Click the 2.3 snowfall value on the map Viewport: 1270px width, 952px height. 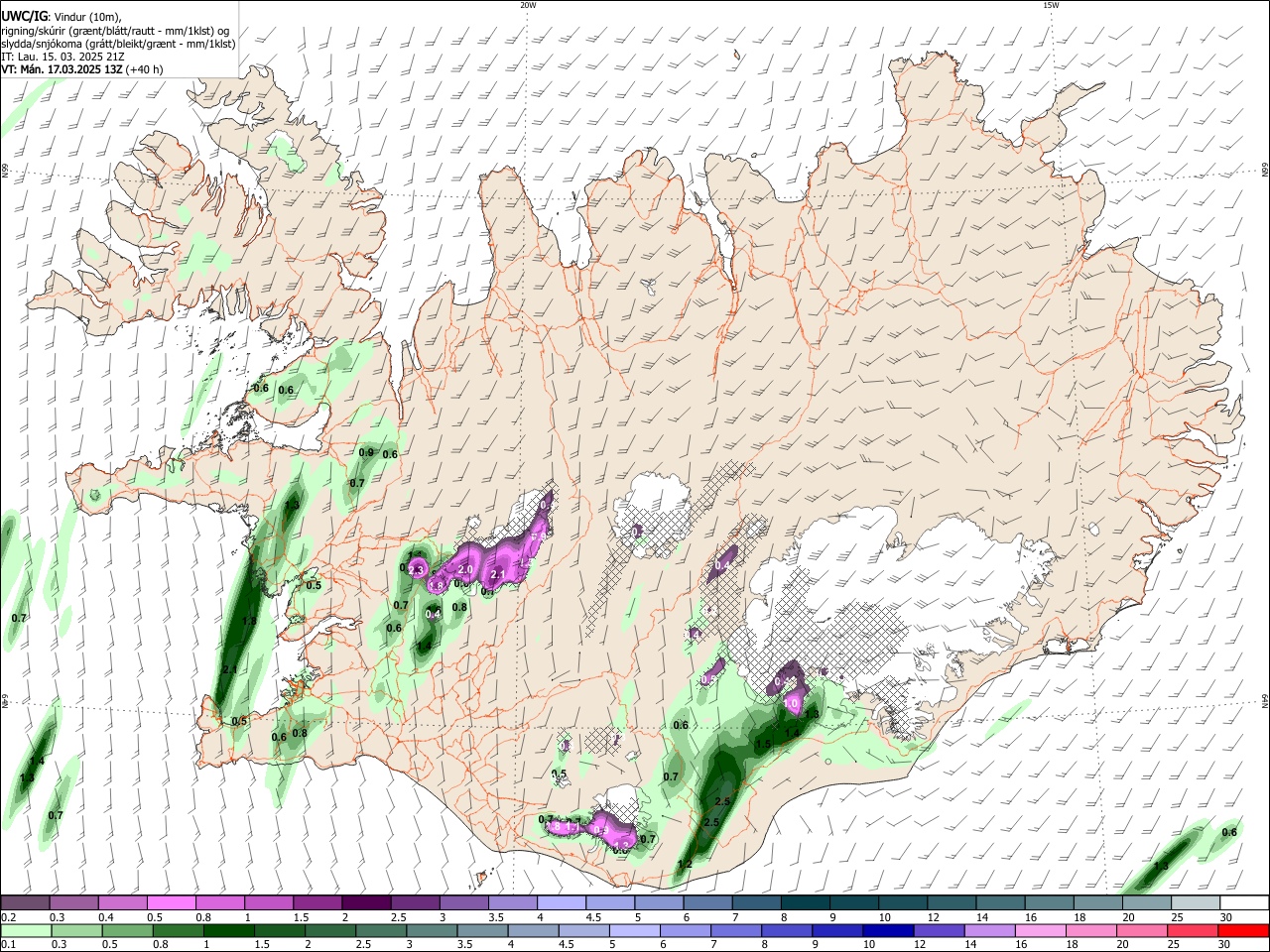[x=416, y=570]
